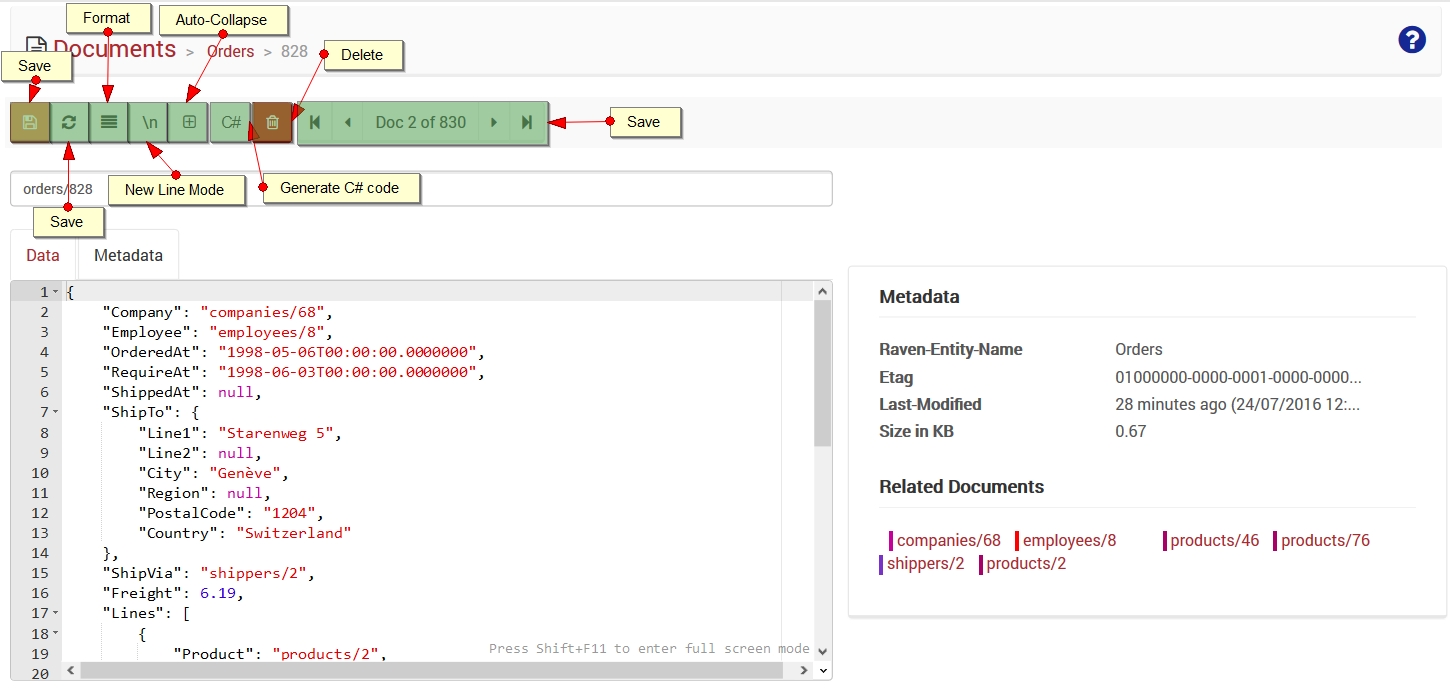Switch to the Data tab
Image resolution: width=1450 pixels, height=697 pixels.
pos(43,255)
